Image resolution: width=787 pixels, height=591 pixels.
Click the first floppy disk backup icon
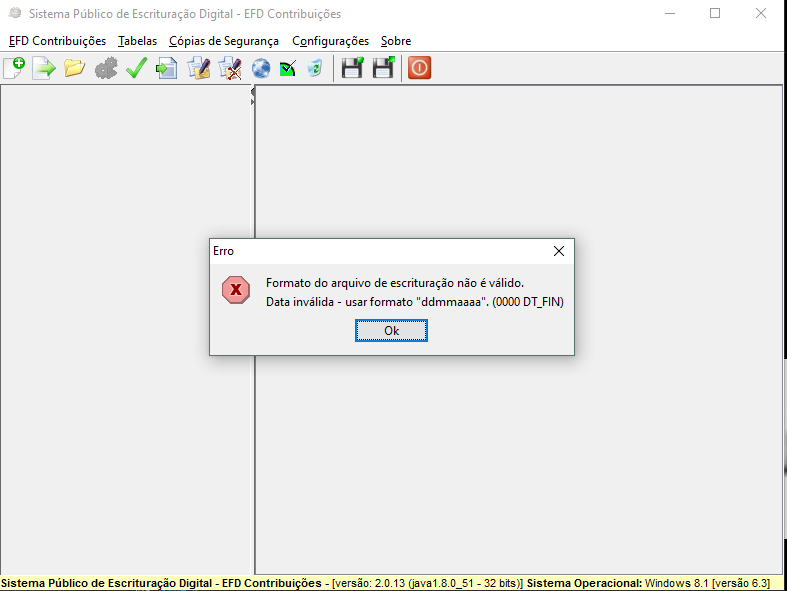[352, 68]
